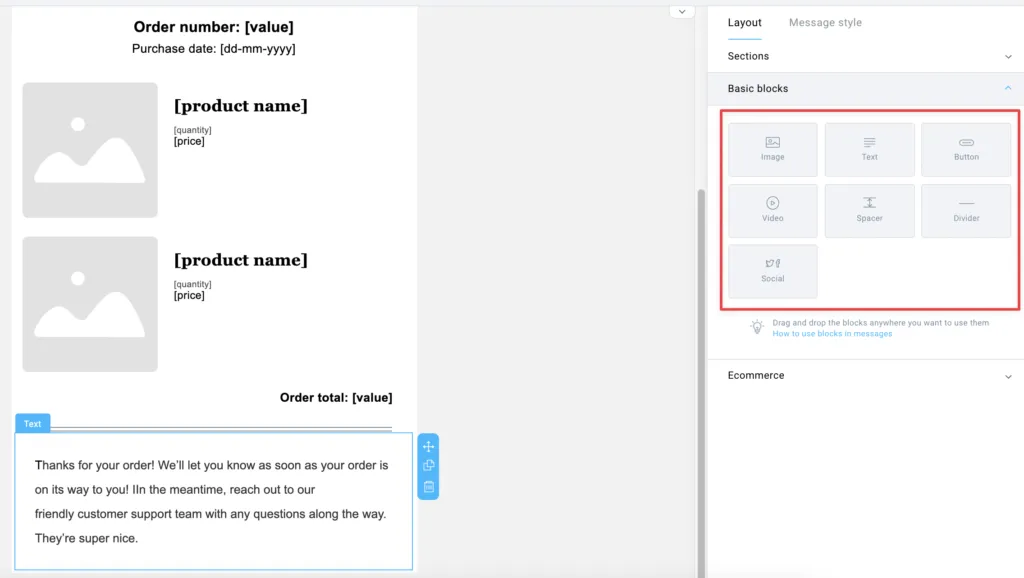
Task: Switch to the Message style tab
Action: click(825, 22)
